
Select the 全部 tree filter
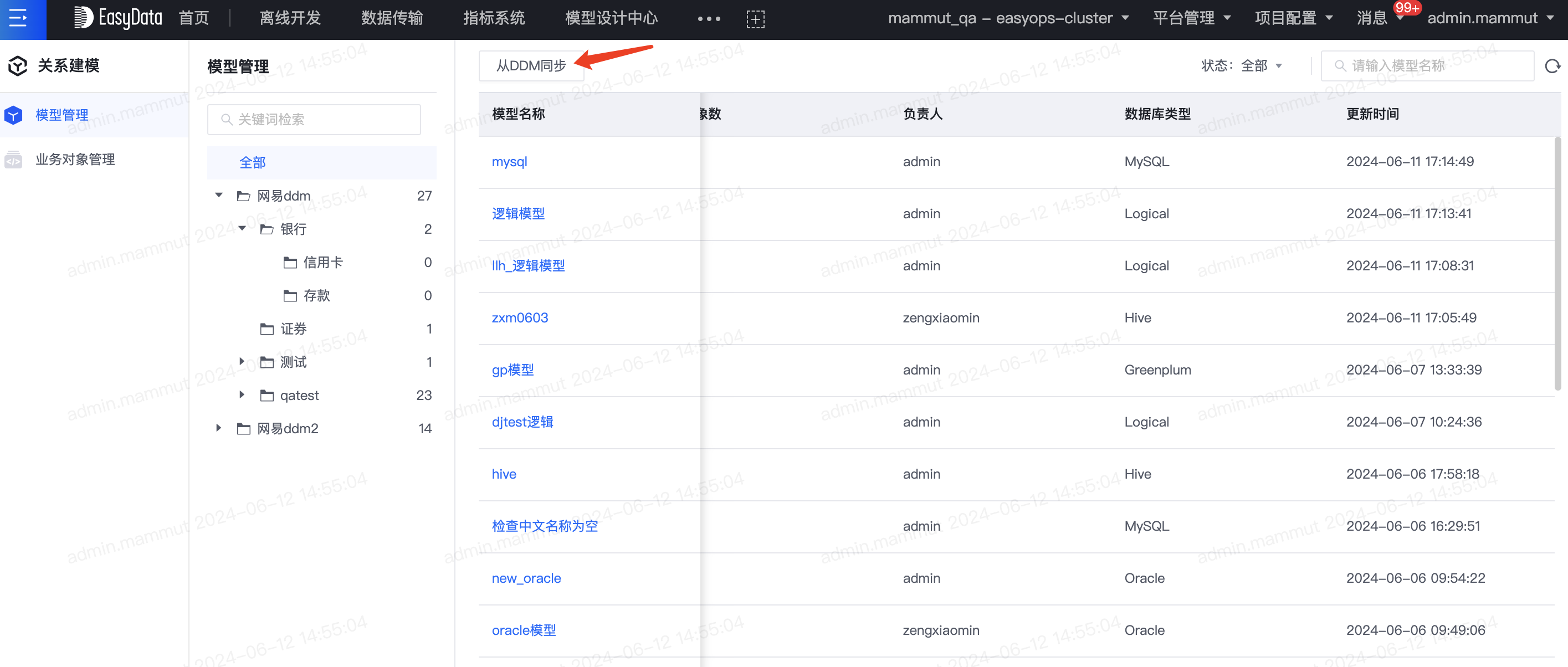(x=254, y=162)
